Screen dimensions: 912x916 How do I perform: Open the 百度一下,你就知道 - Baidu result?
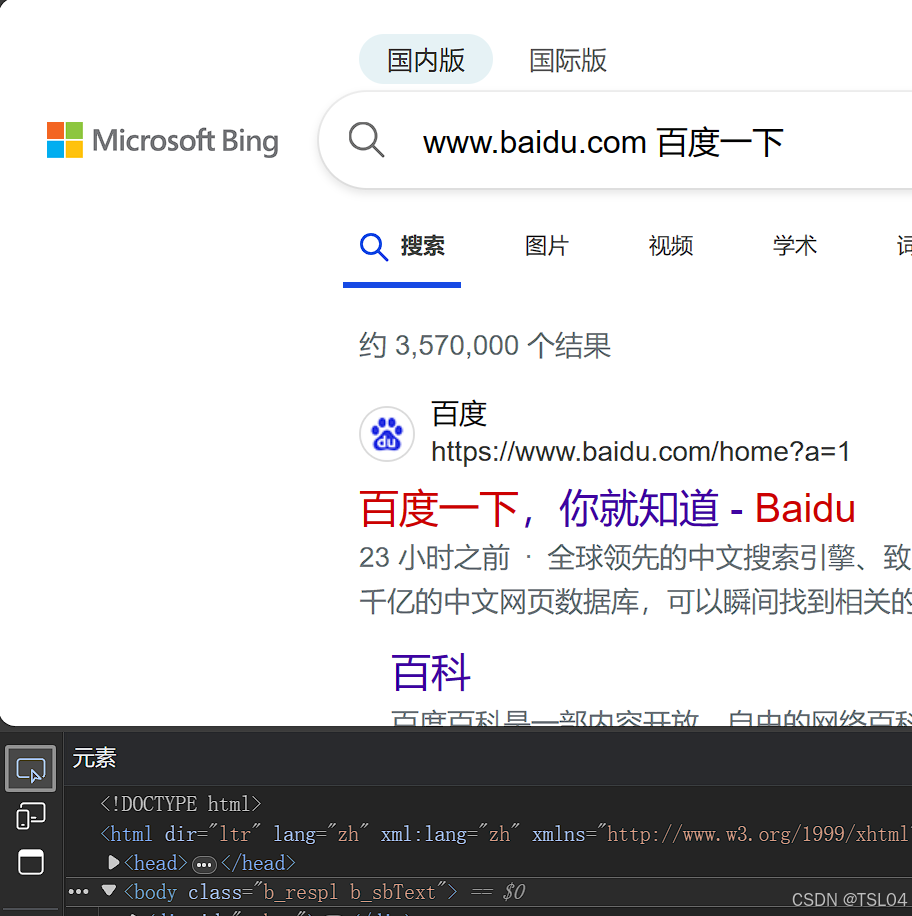(608, 509)
